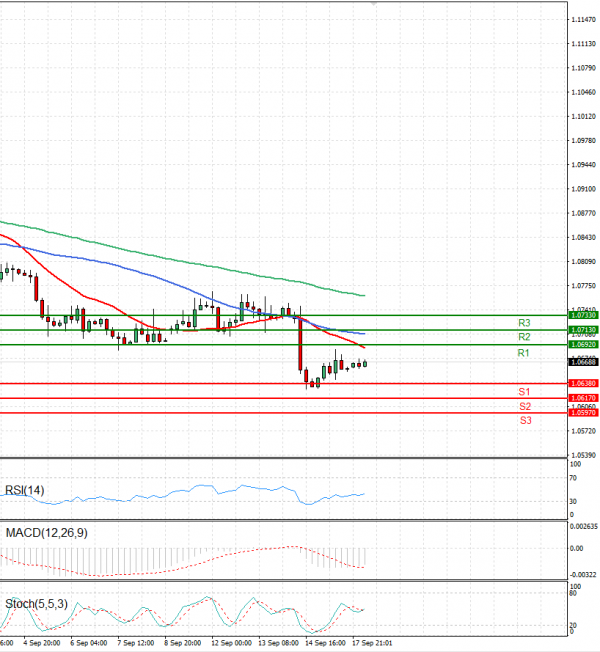Click the last green candle on 17 Sep

[365, 364]
